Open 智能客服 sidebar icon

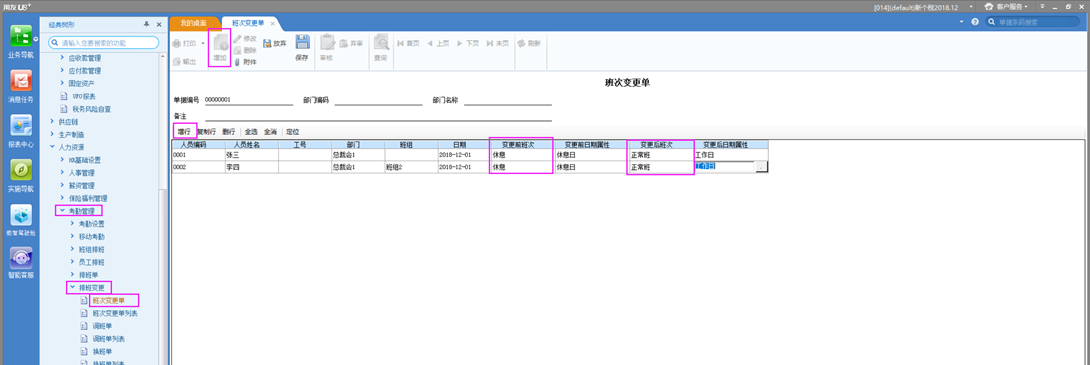[20, 263]
